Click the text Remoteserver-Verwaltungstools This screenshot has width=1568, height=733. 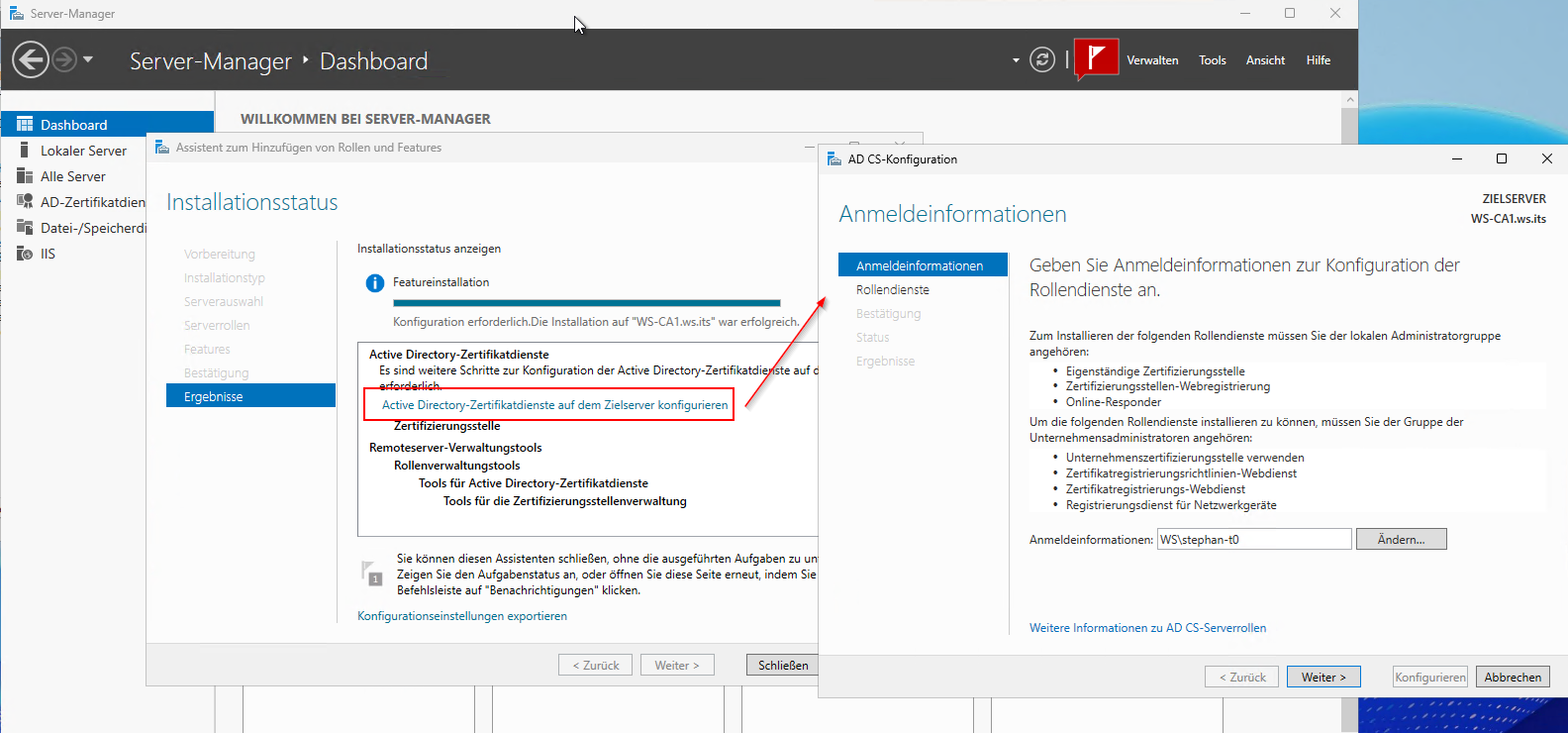click(x=455, y=448)
